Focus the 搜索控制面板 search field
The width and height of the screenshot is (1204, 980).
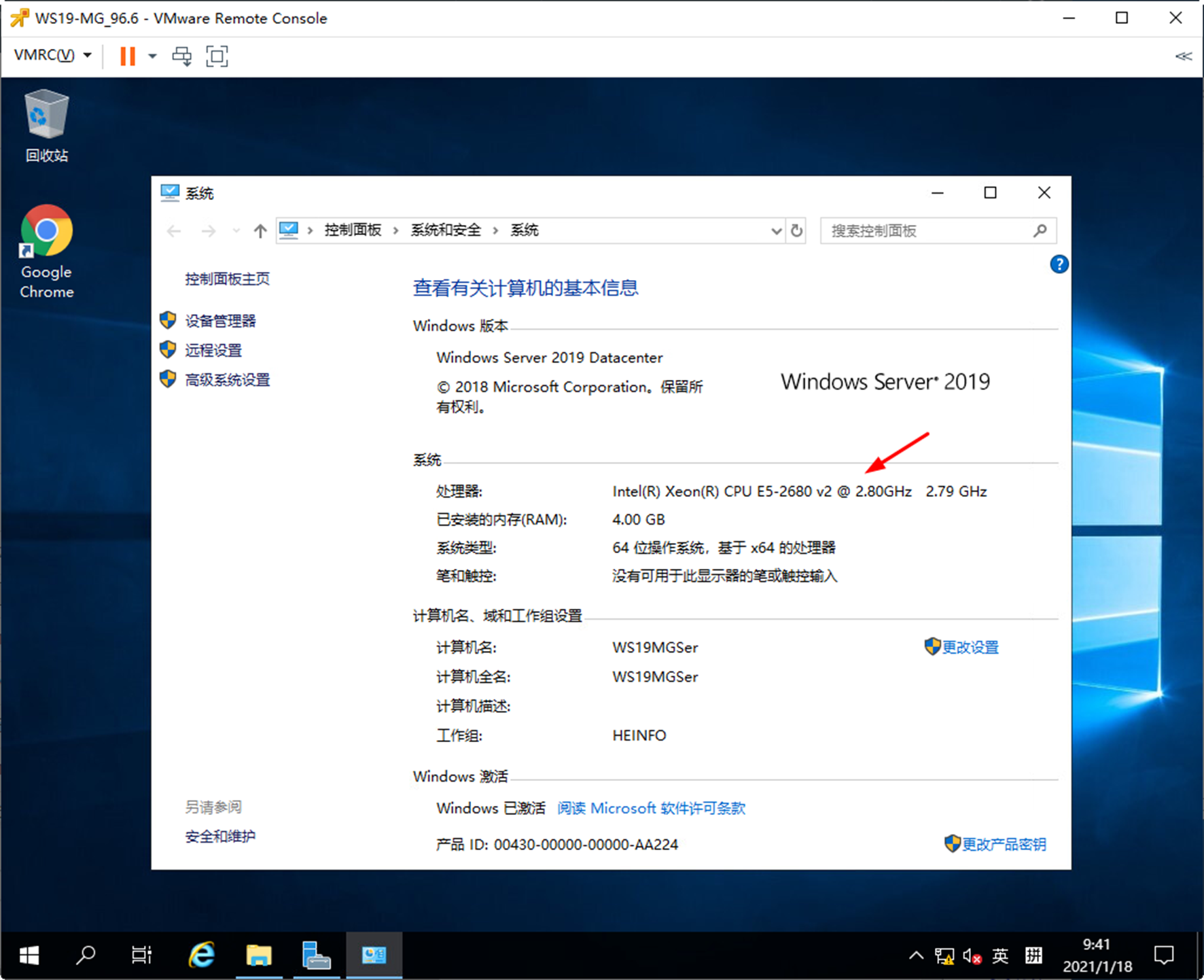click(x=938, y=231)
